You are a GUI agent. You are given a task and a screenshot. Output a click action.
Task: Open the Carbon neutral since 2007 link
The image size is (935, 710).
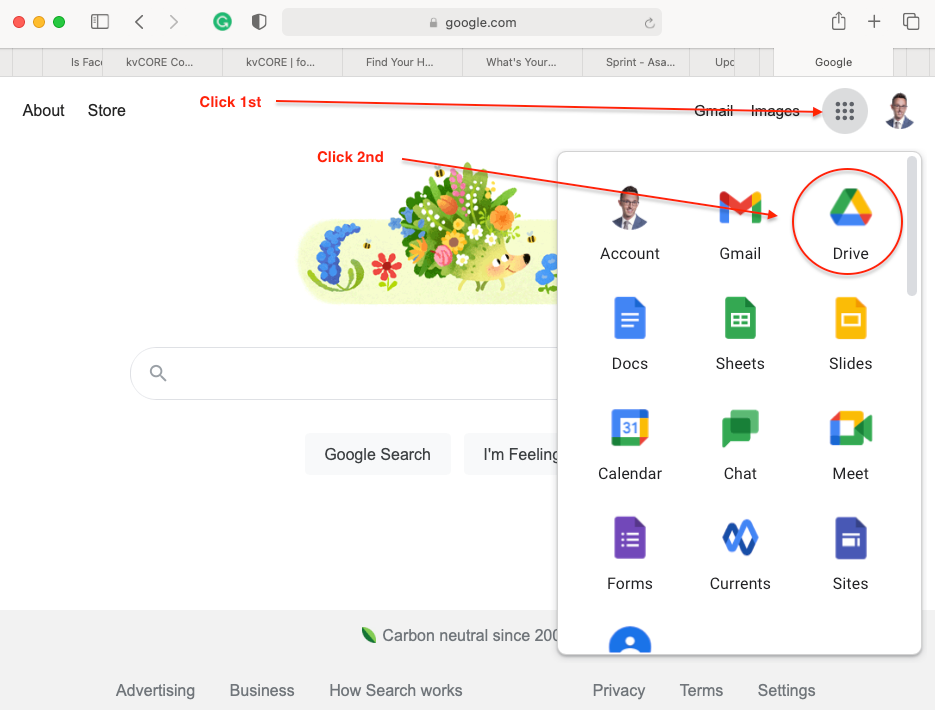[459, 635]
